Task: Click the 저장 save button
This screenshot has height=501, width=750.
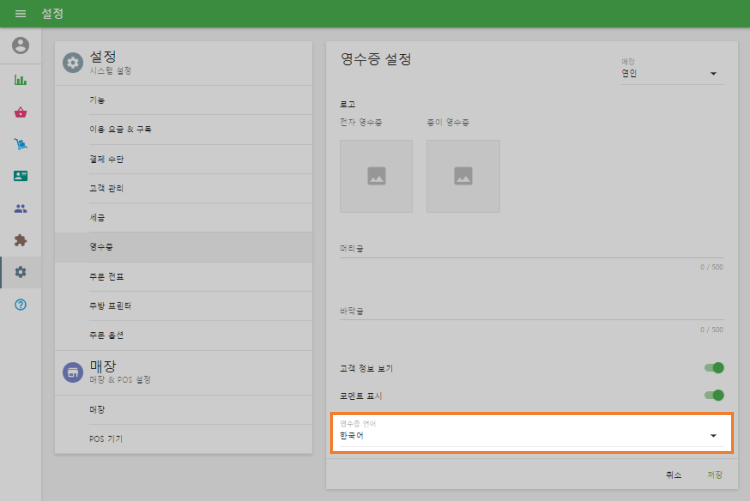Action: coord(714,474)
